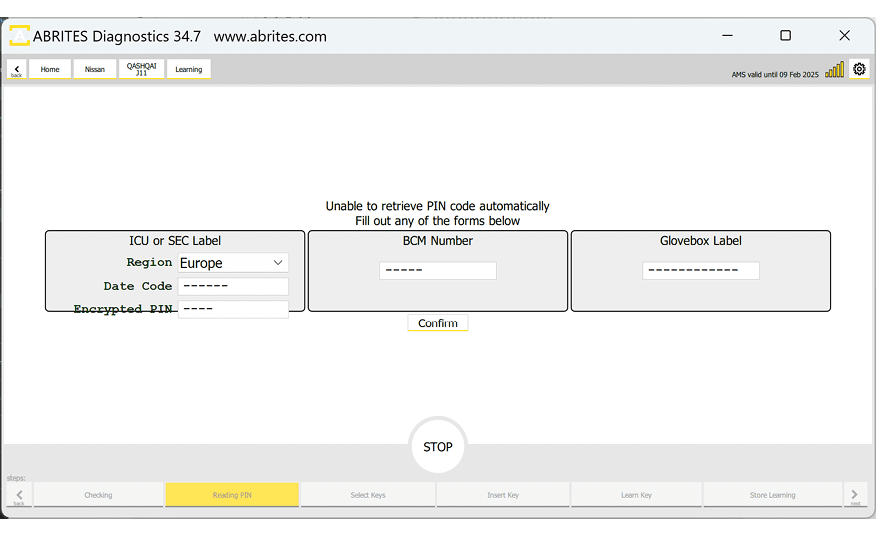Click the steps next arrow at bottom right
The height and width of the screenshot is (536, 876).
click(x=855, y=495)
